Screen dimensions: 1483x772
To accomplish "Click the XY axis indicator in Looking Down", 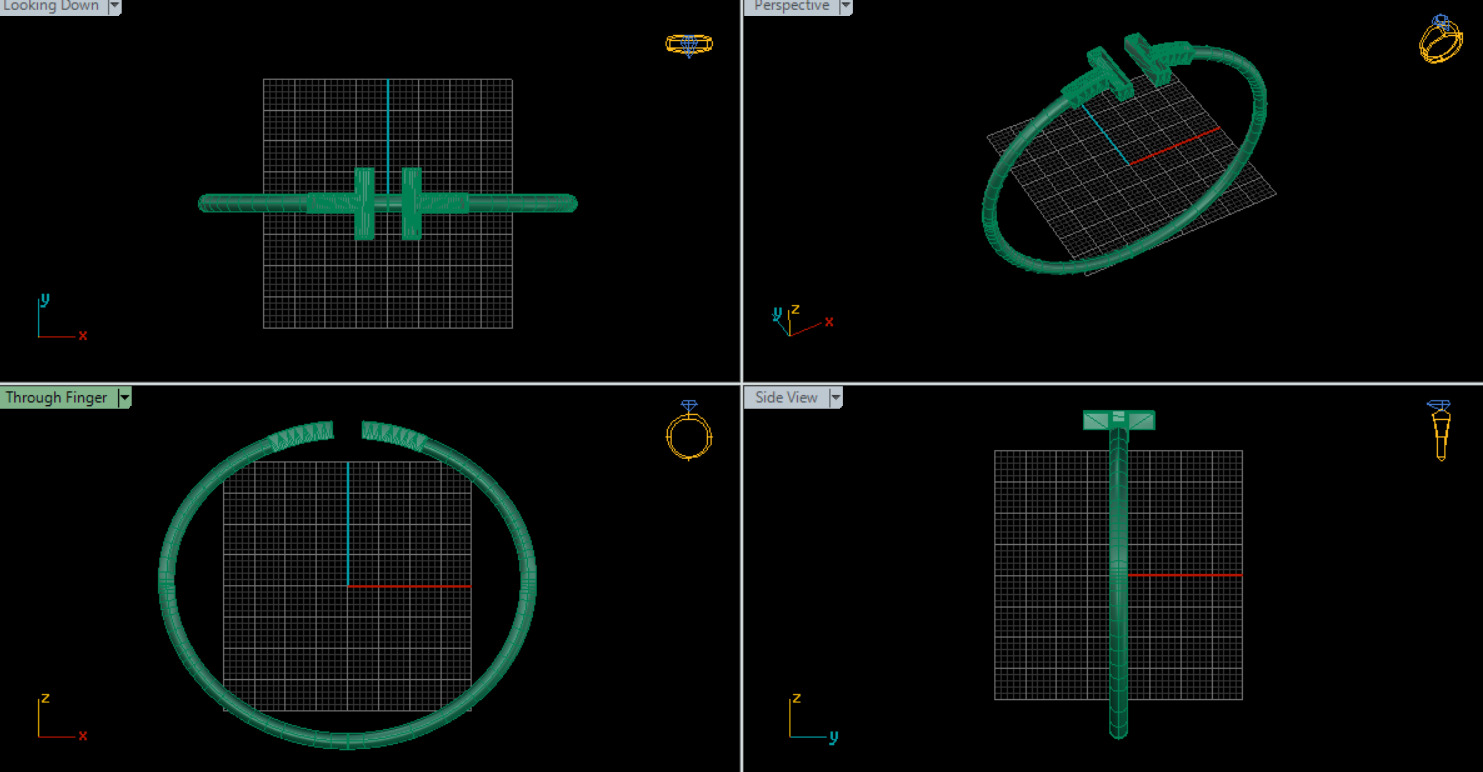I will tap(61, 317).
